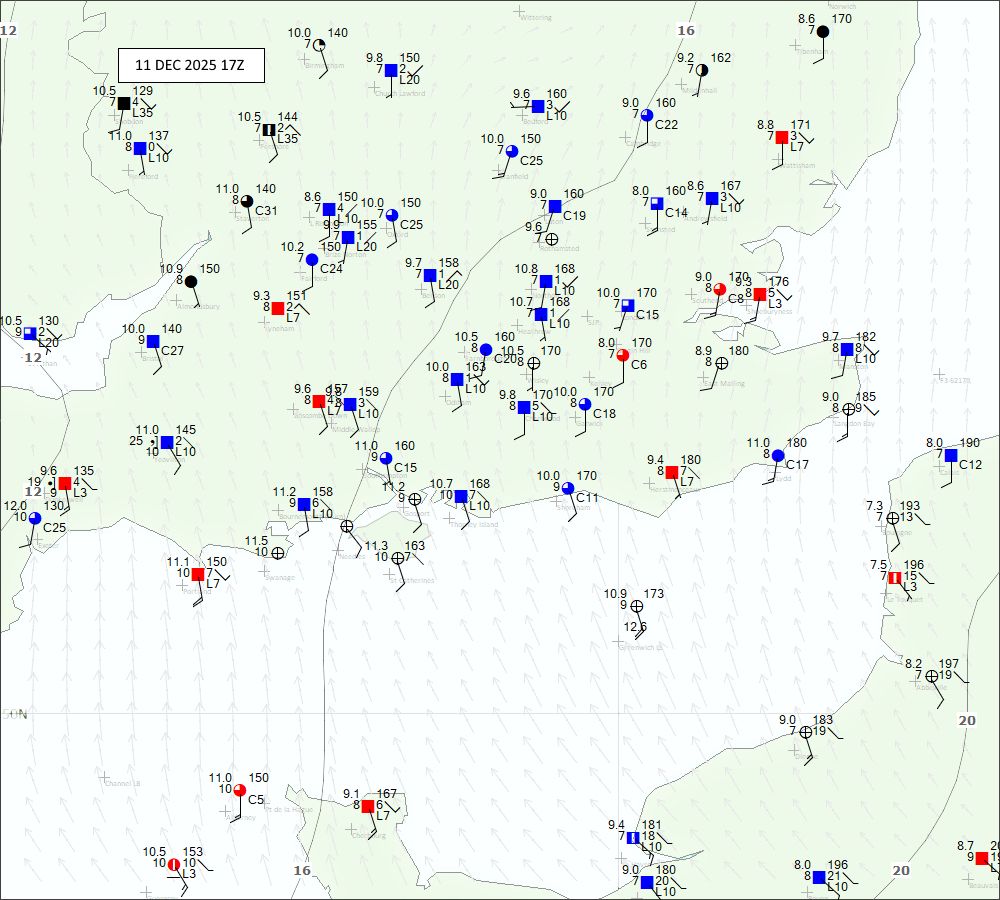Click Greenwich LS crossed circle marker

point(636,606)
